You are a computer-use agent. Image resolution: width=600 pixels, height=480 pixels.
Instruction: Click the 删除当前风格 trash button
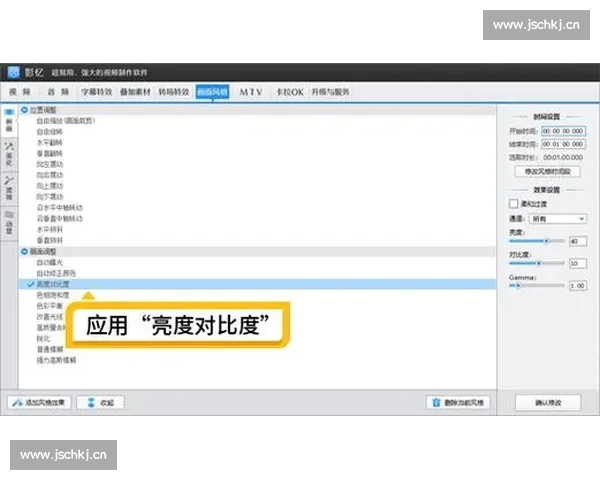pyautogui.click(x=458, y=403)
